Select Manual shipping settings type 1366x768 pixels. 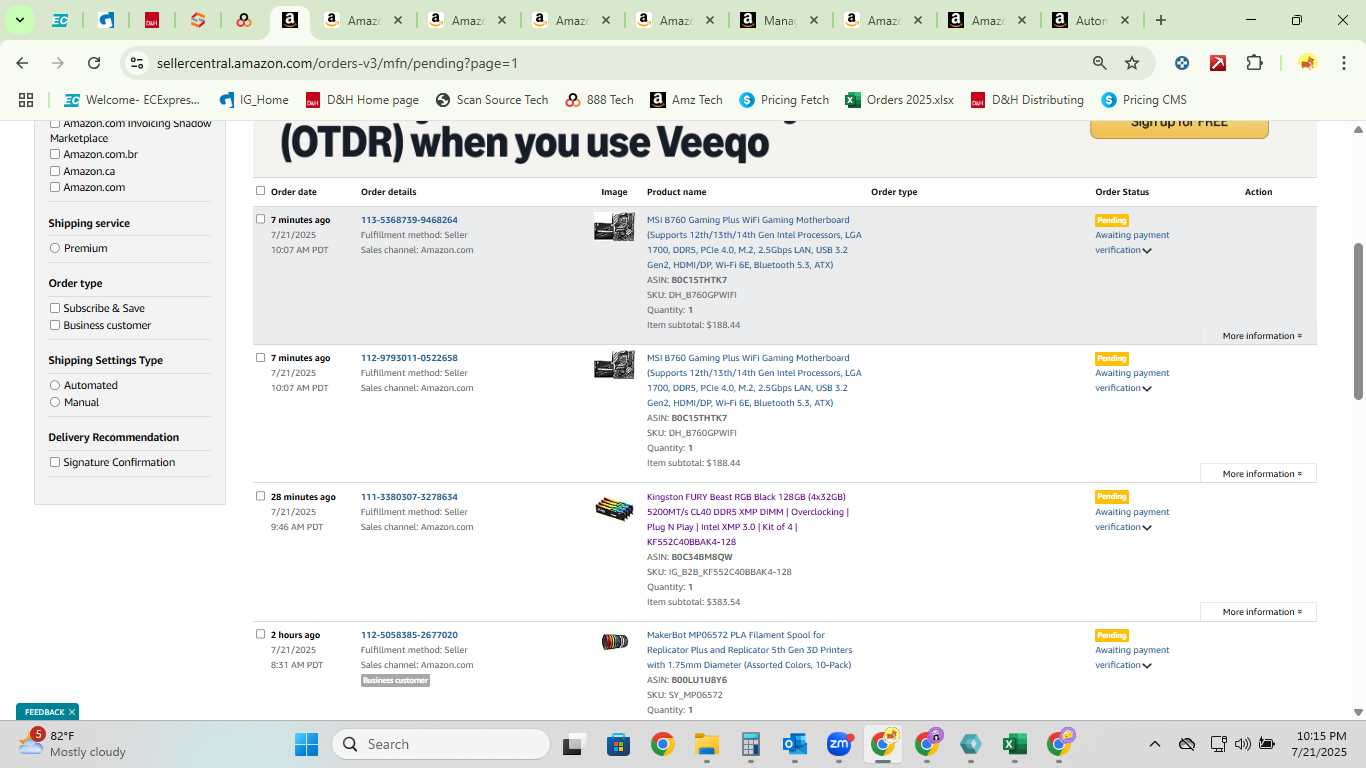coord(55,402)
